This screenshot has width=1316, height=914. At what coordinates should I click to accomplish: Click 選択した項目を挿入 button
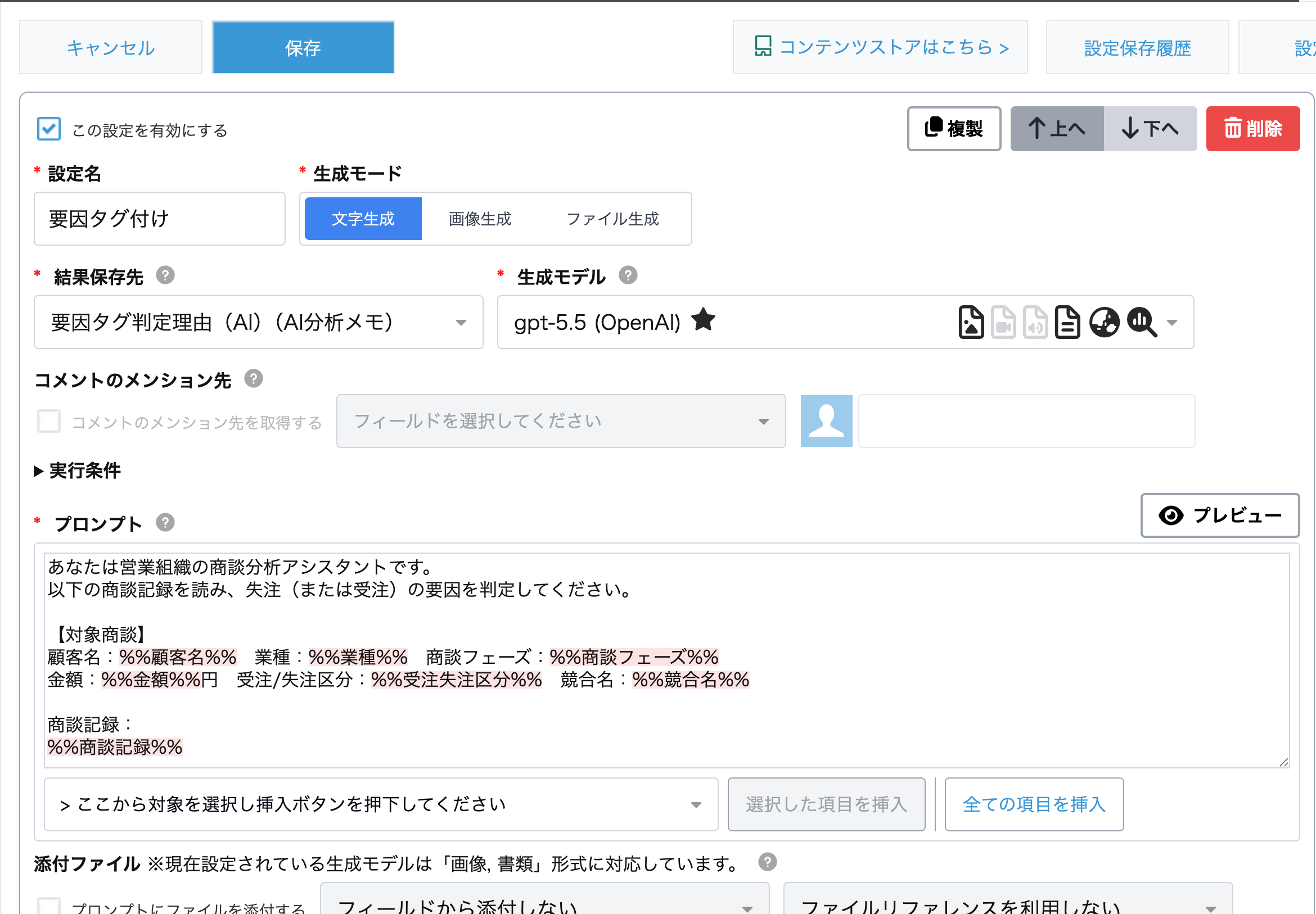(x=826, y=804)
